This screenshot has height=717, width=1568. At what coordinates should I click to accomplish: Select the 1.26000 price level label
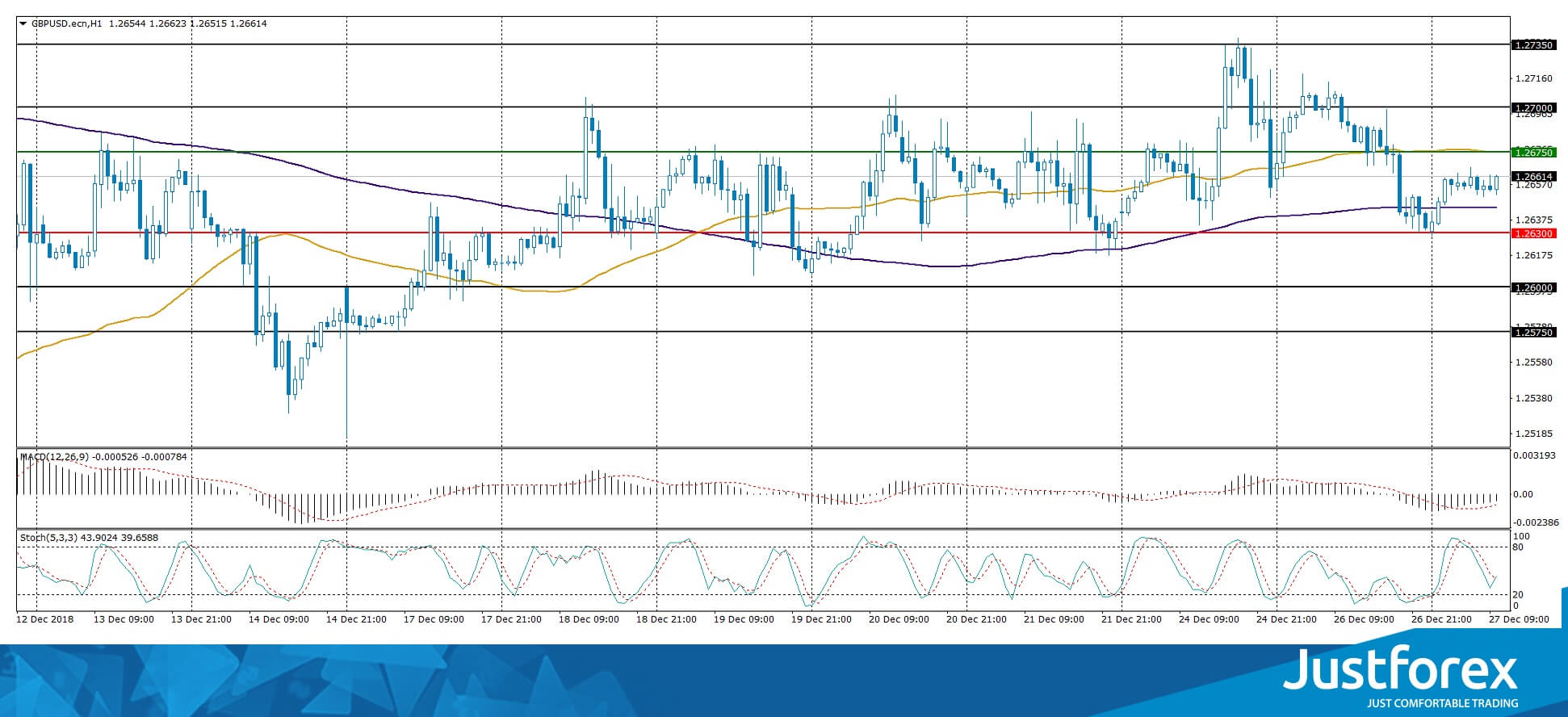pyautogui.click(x=1533, y=287)
